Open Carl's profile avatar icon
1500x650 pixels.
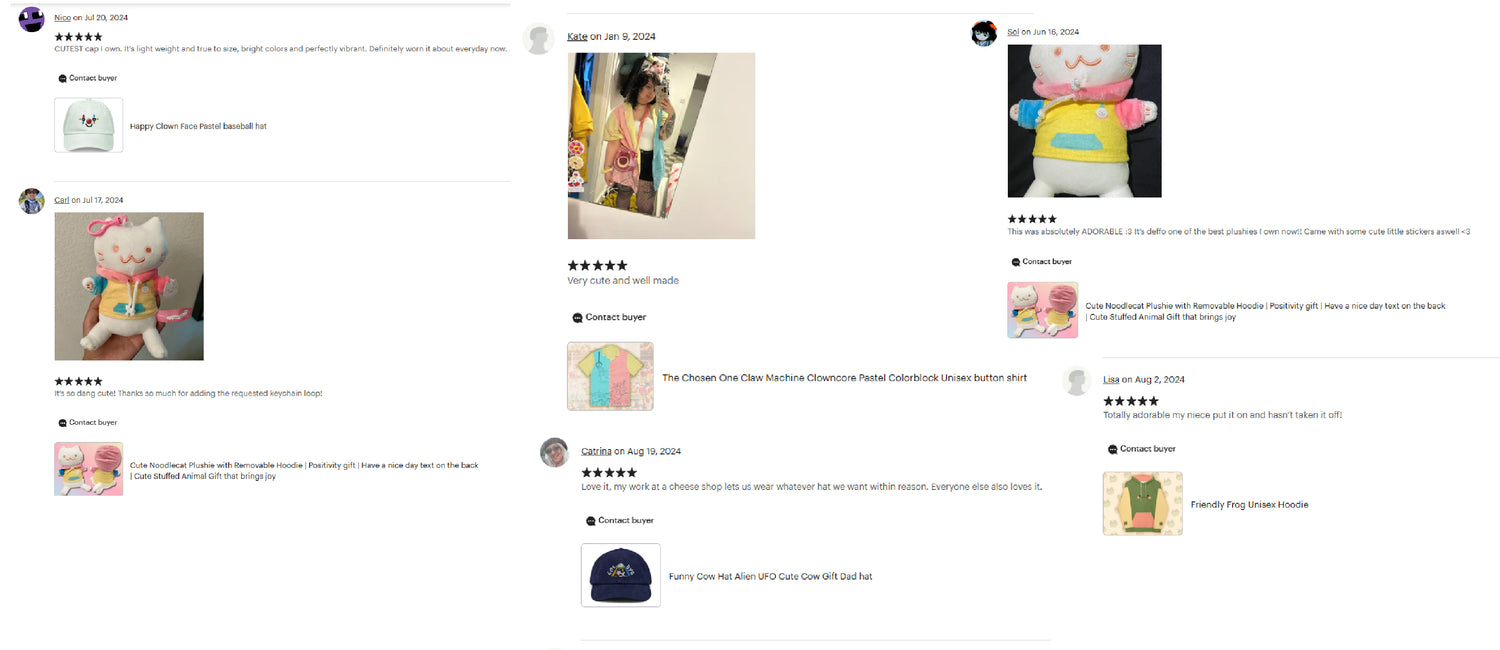32,201
